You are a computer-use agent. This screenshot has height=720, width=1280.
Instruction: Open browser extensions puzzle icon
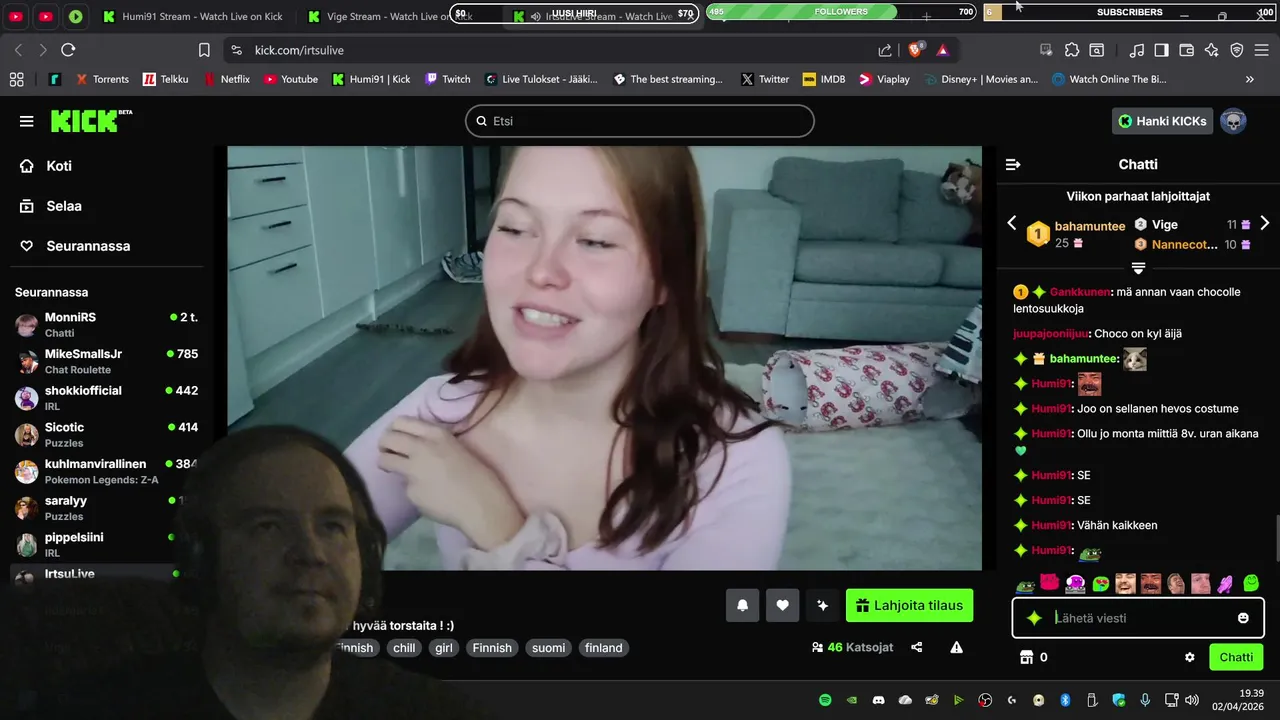(x=1072, y=50)
